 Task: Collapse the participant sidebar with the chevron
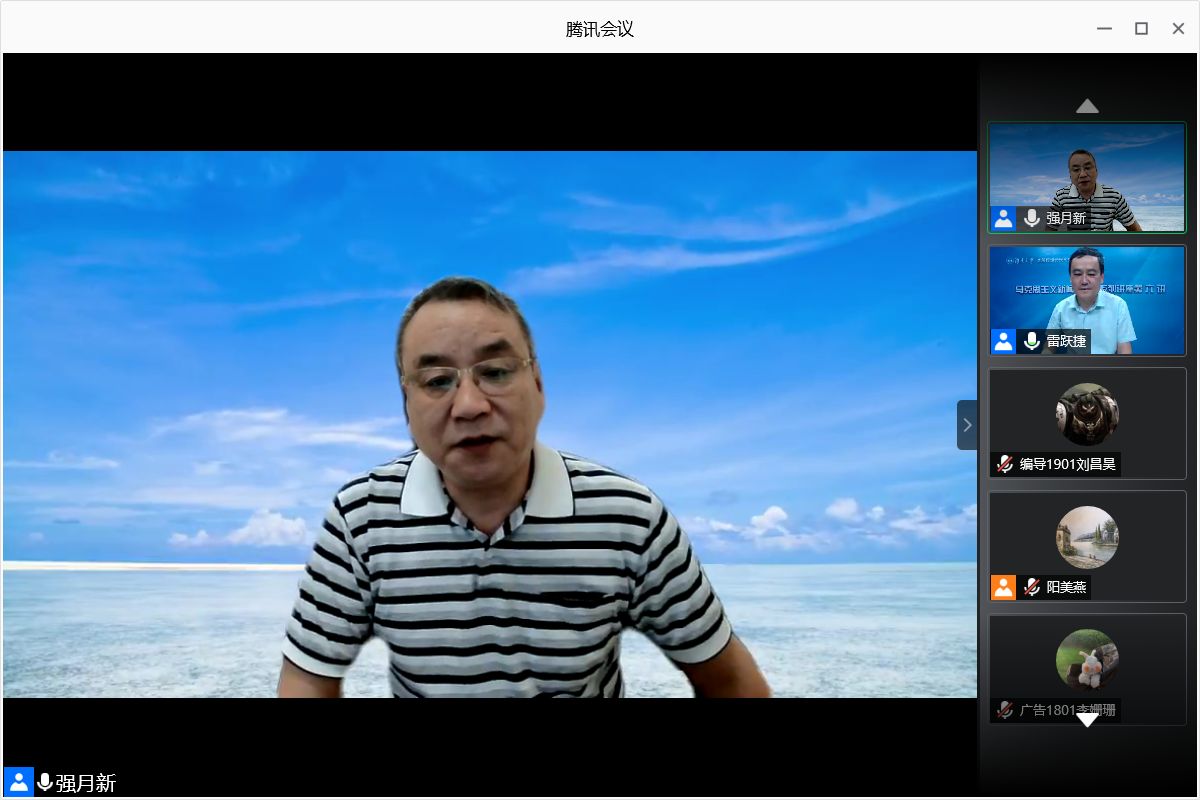point(966,425)
